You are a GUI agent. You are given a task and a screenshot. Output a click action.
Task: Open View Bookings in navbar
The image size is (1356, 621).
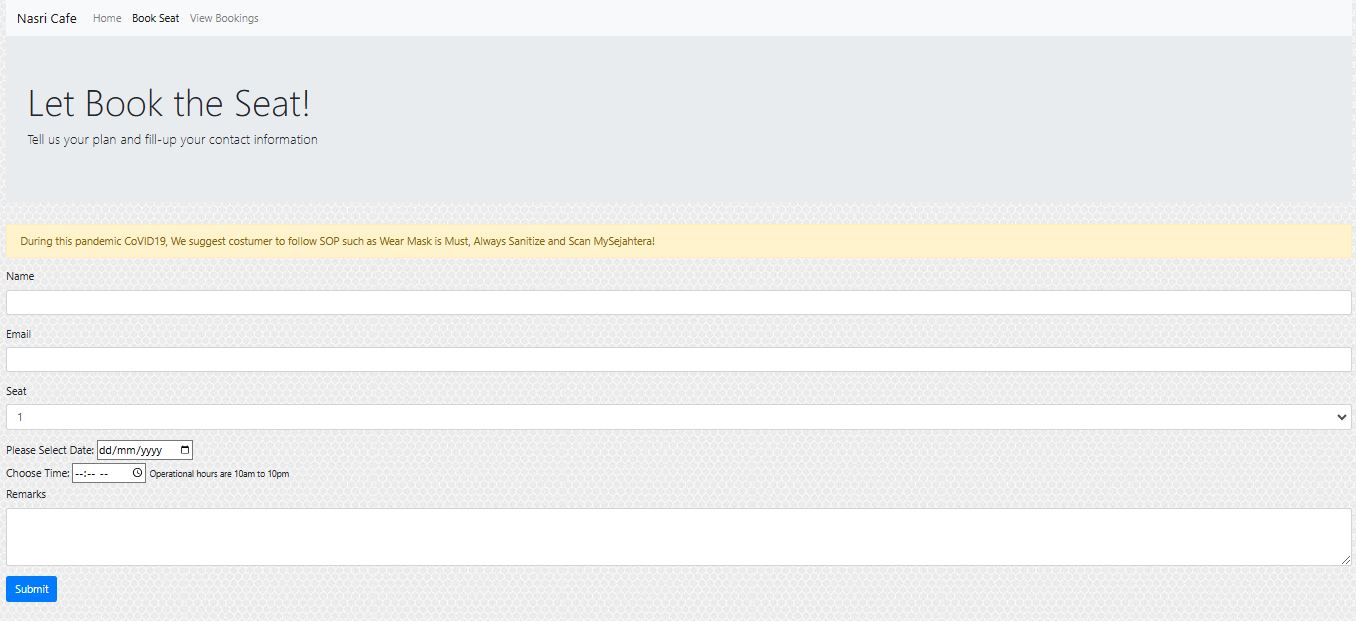click(224, 18)
